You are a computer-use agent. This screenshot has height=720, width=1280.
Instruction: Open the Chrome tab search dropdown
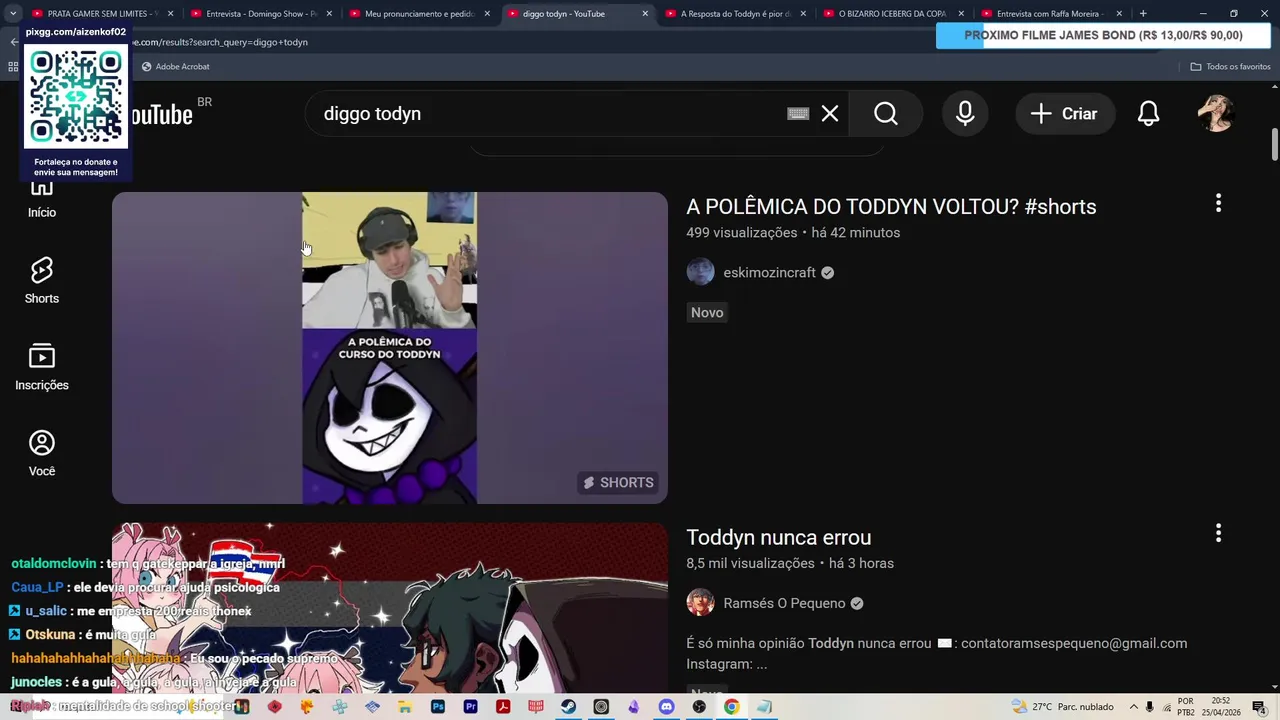(13, 14)
